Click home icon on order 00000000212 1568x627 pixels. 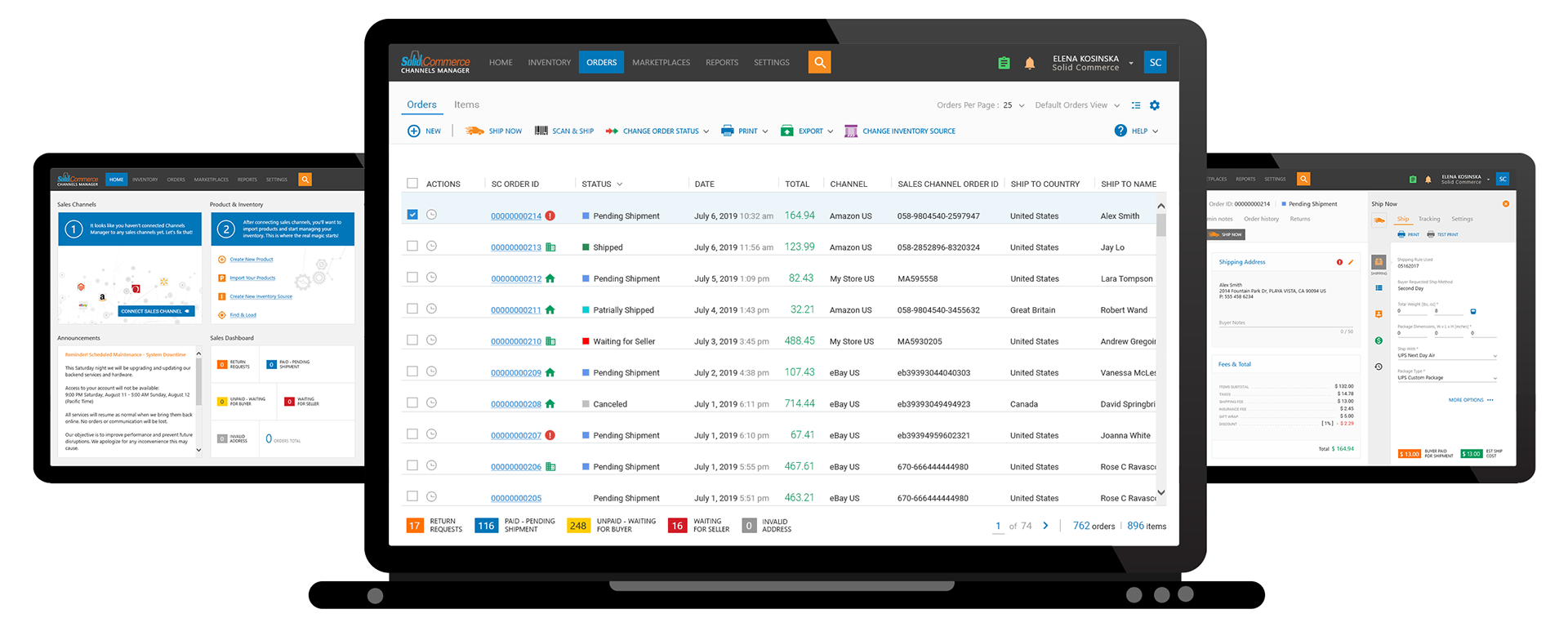point(550,278)
